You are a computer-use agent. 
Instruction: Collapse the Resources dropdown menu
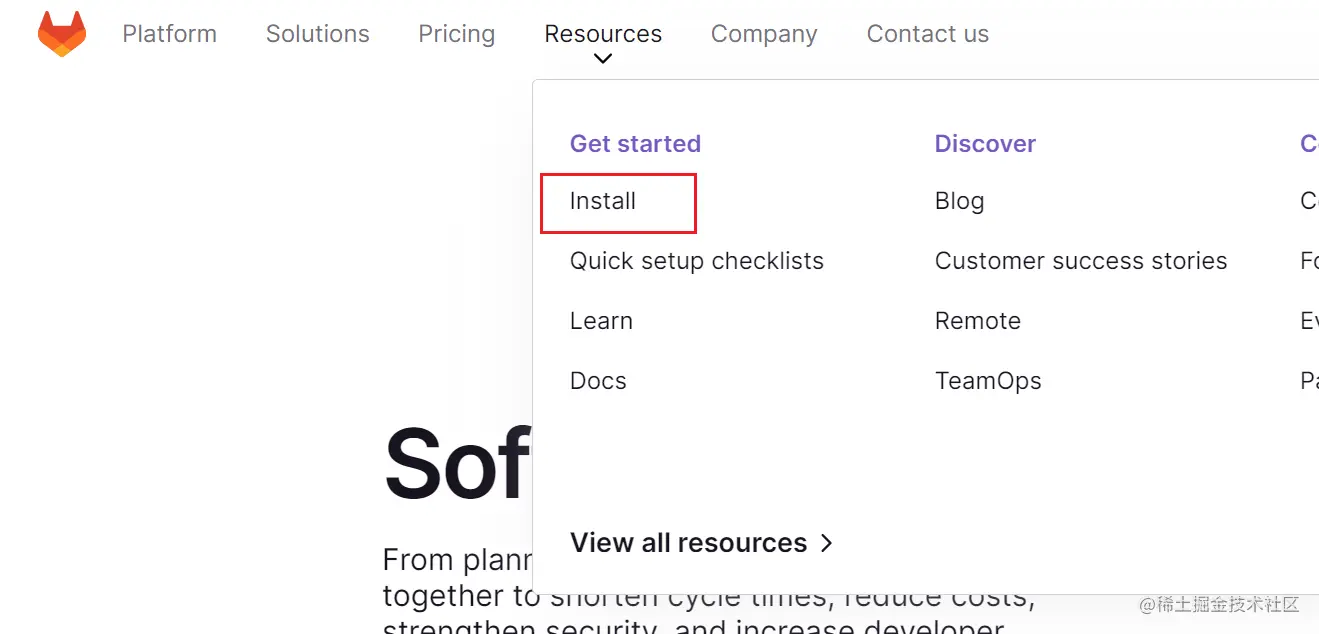pos(602,34)
